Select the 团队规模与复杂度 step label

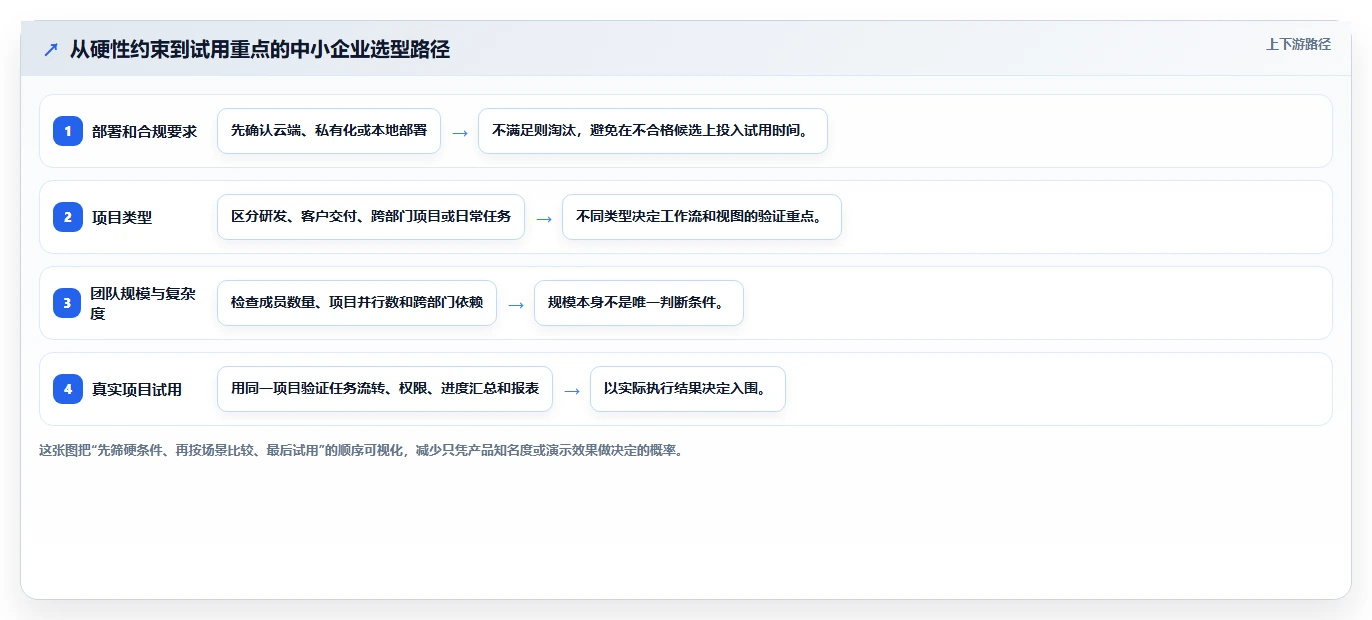point(143,303)
